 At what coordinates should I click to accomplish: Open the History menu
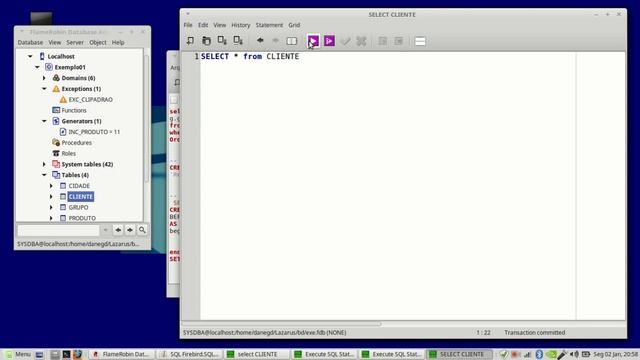[241, 25]
